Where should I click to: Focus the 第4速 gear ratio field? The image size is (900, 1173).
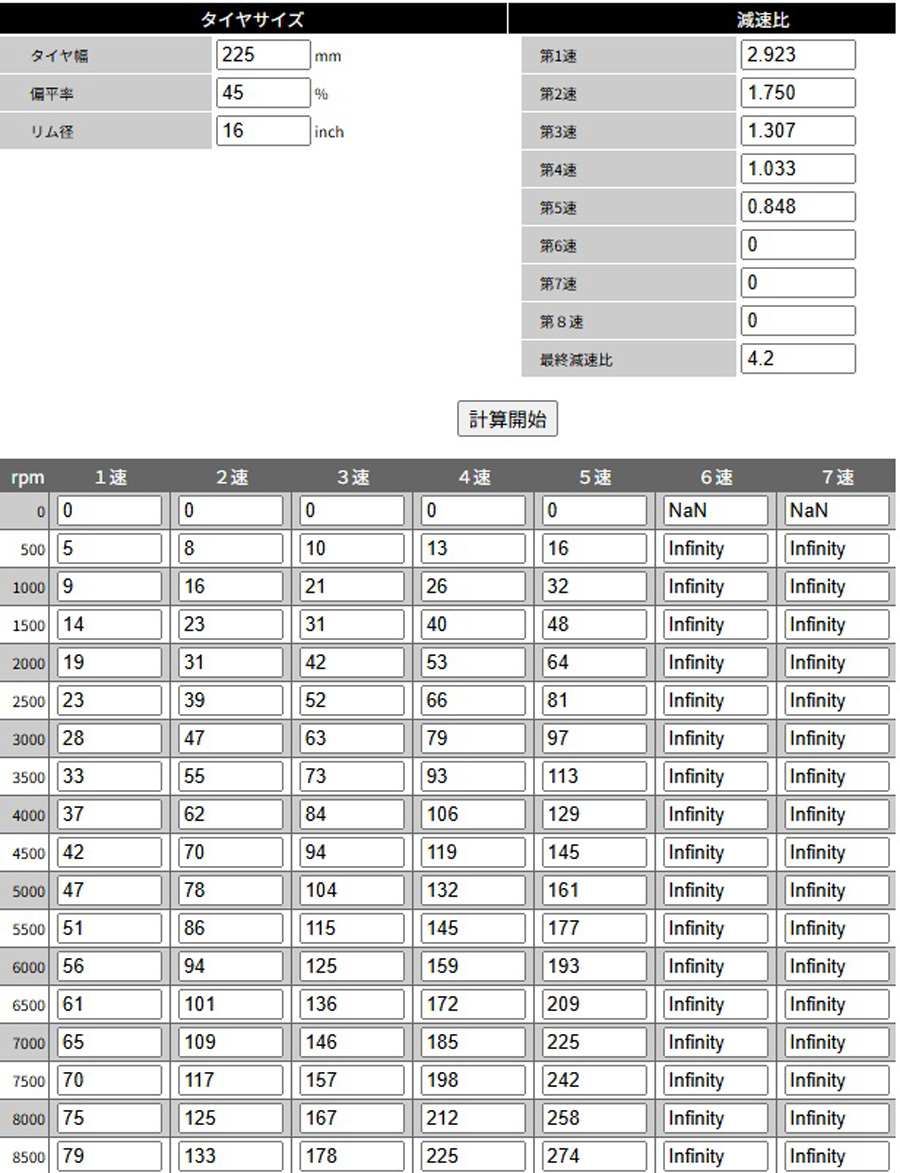pos(797,169)
